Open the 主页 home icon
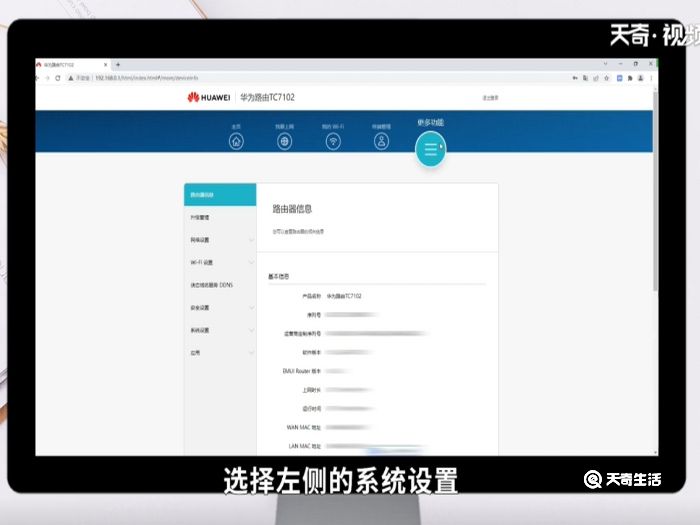Image resolution: width=700 pixels, height=525 pixels. (236, 142)
